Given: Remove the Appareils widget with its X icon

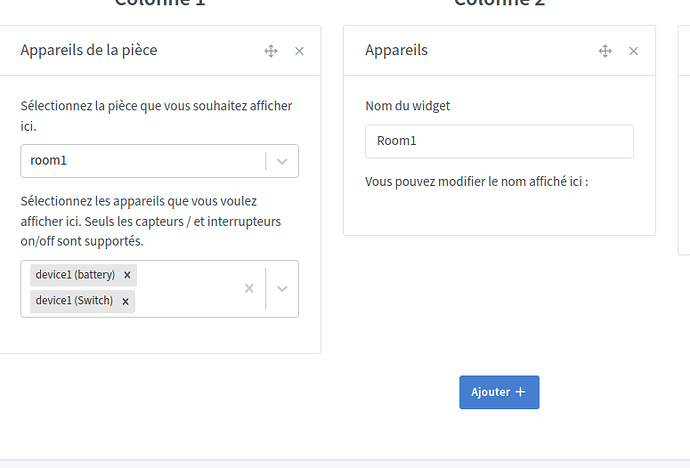Looking at the screenshot, I should click(633, 51).
